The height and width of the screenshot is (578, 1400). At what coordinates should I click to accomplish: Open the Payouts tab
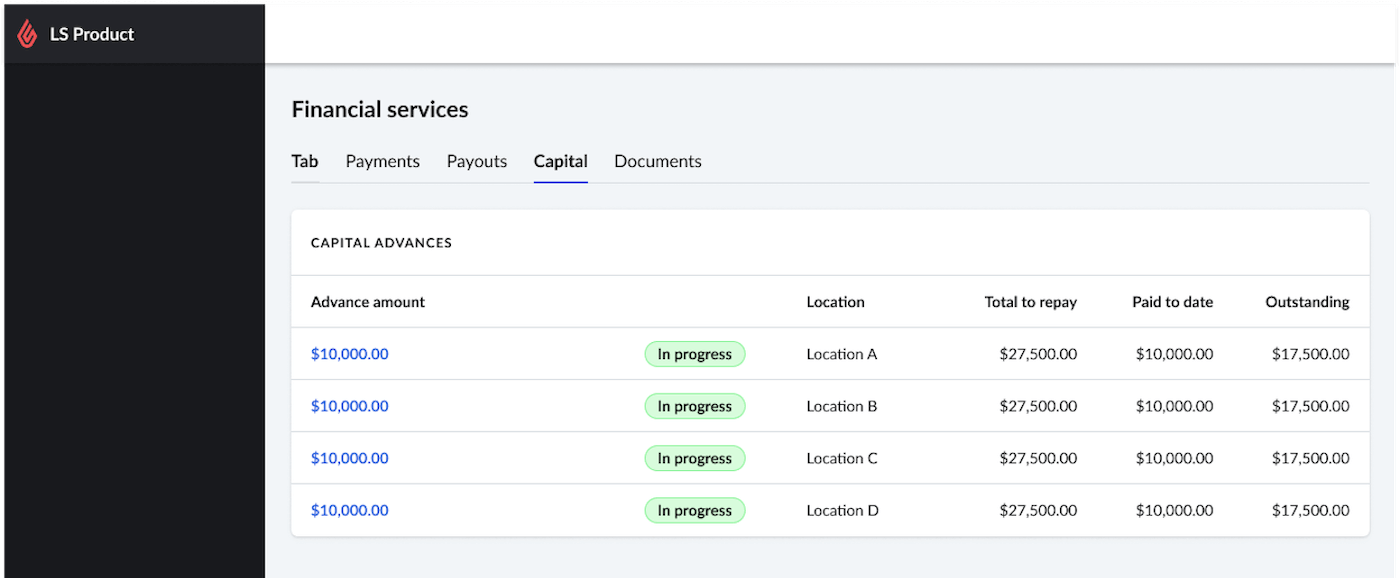click(476, 161)
